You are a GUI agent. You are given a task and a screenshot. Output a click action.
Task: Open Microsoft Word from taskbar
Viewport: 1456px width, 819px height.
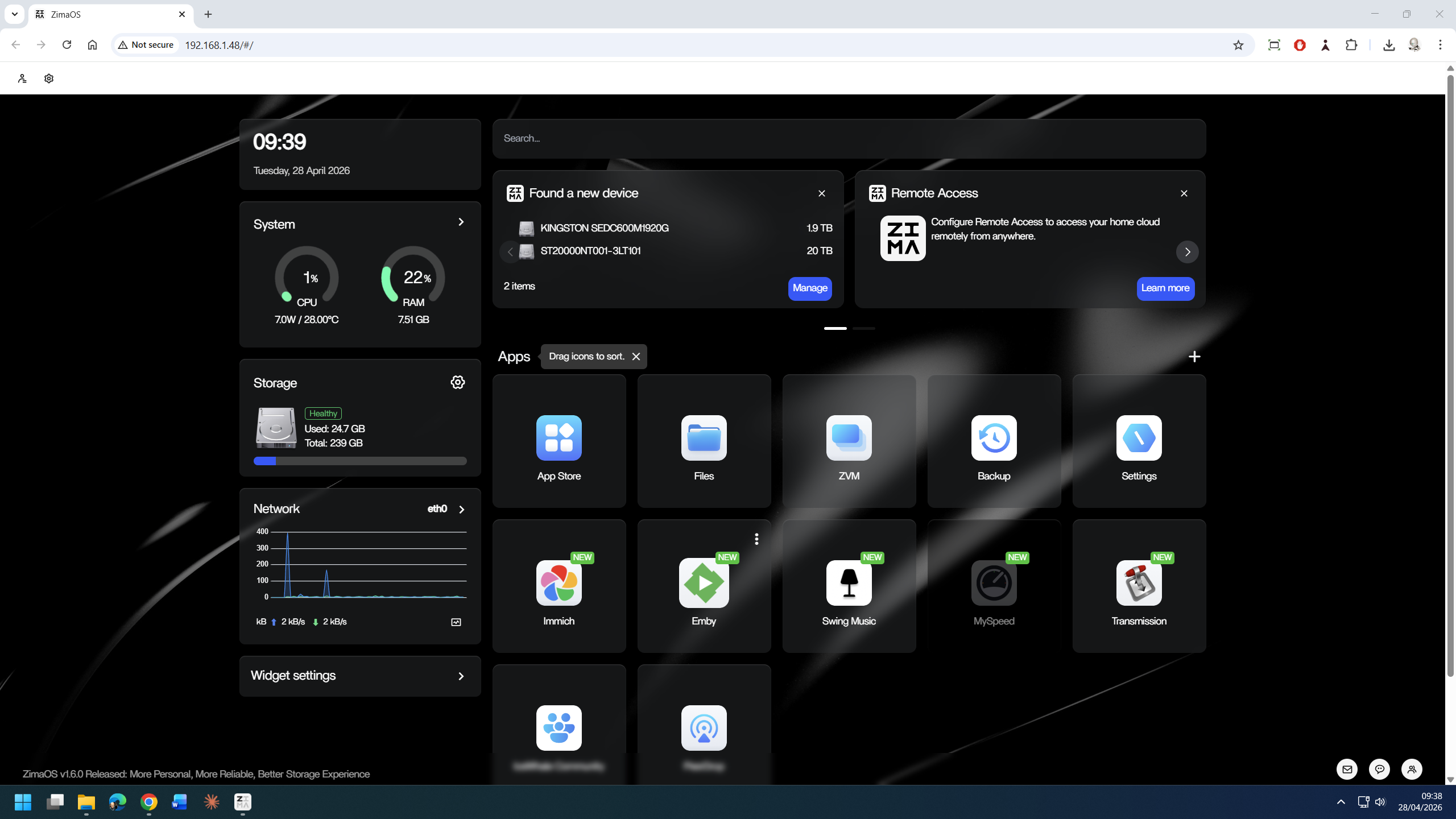(180, 802)
